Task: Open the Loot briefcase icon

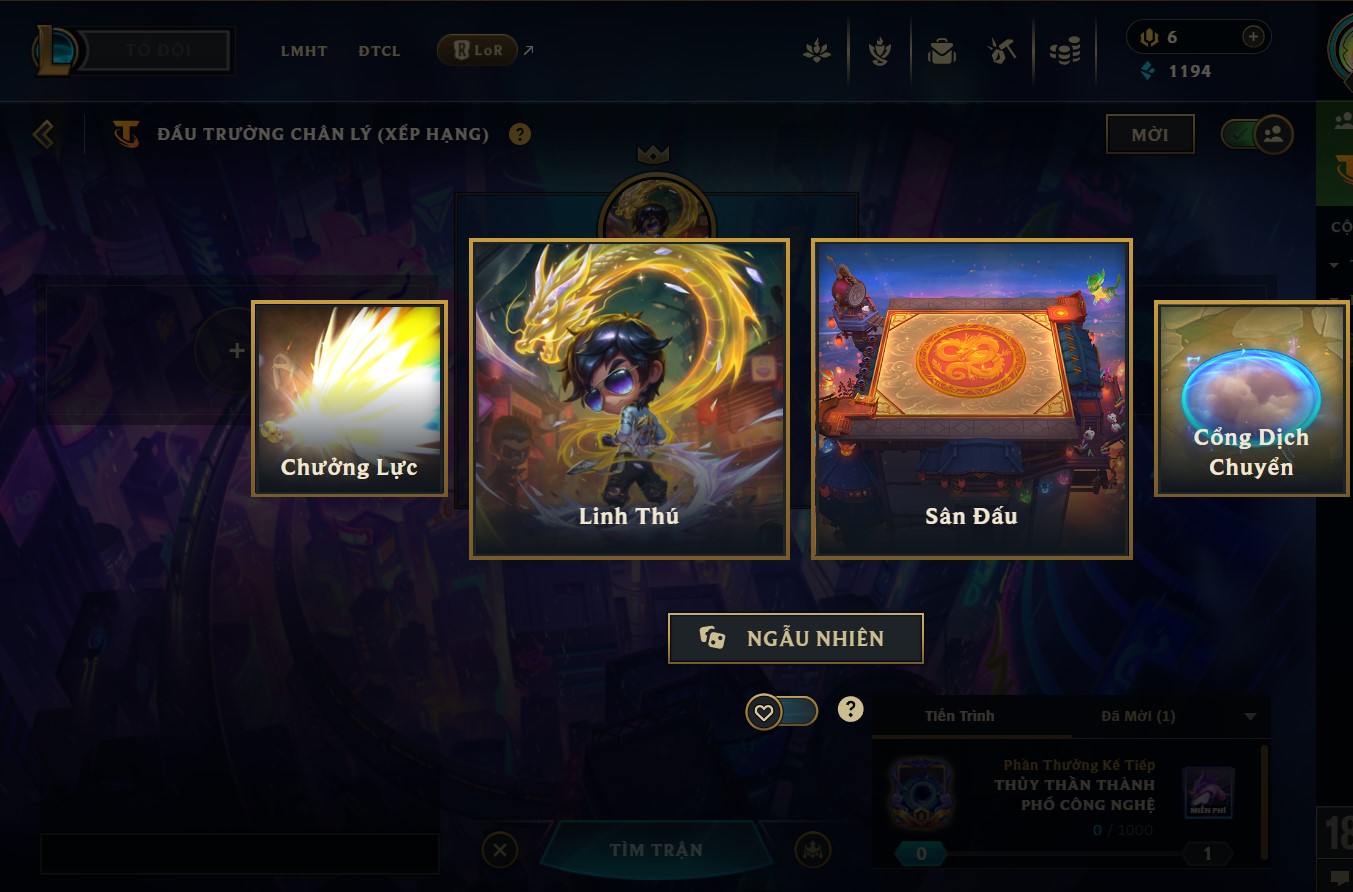Action: point(941,51)
